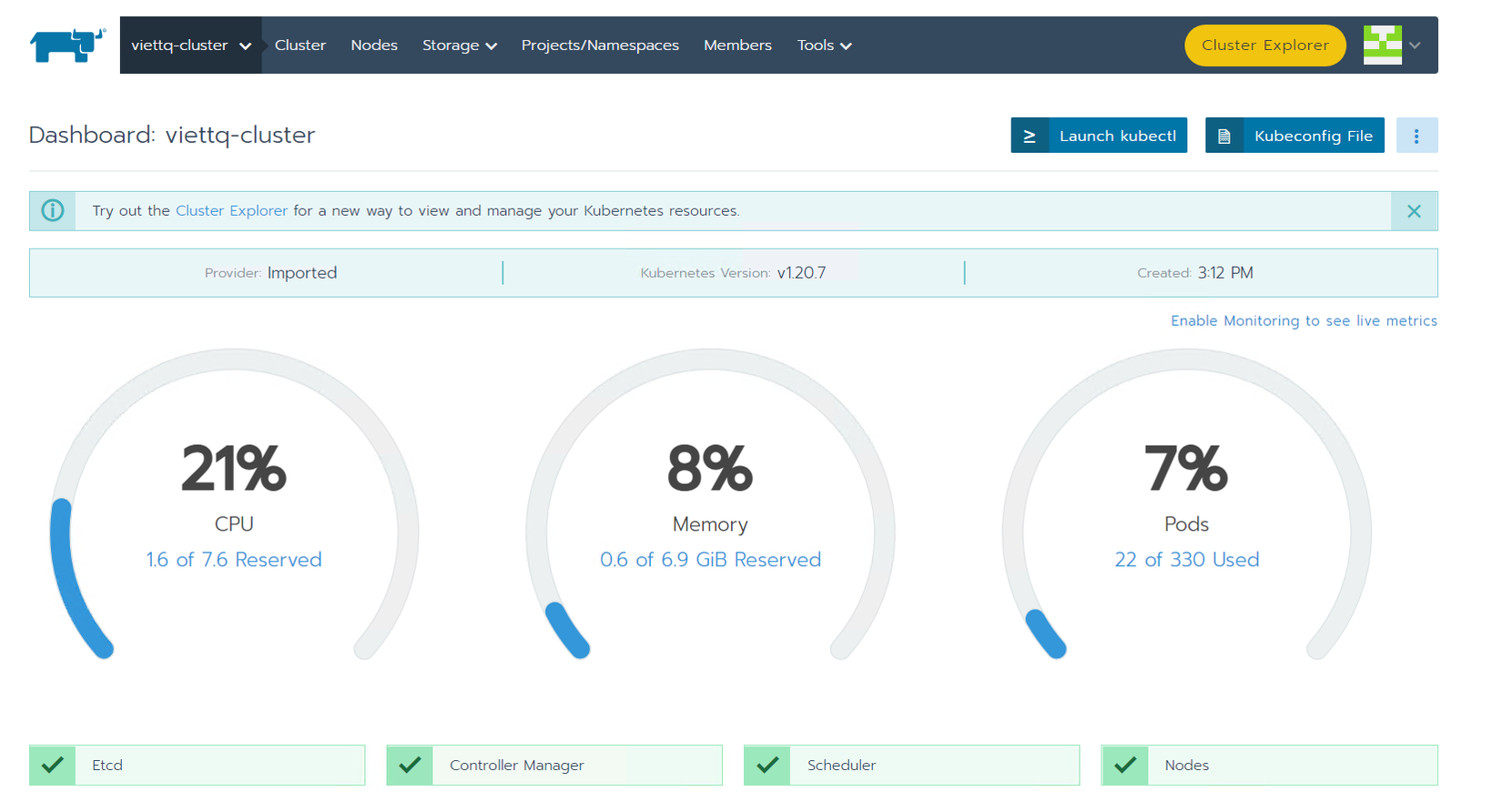1502x812 pixels.
Task: Click the Etcd component status label
Action: pyautogui.click(x=107, y=766)
